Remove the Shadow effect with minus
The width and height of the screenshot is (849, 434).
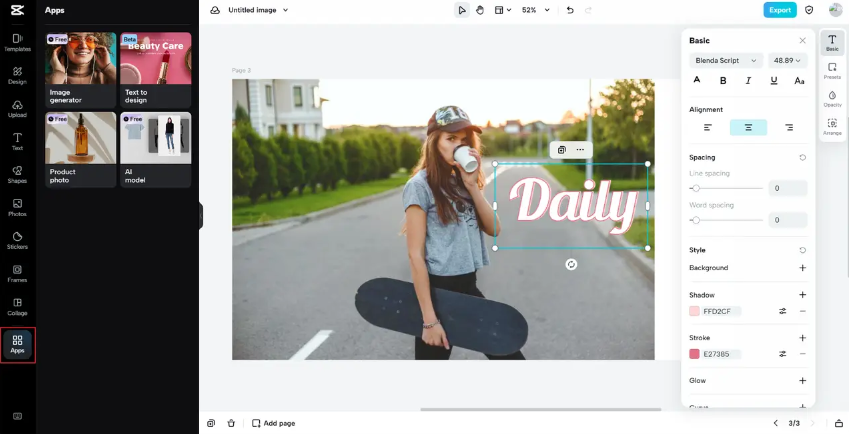(802, 311)
